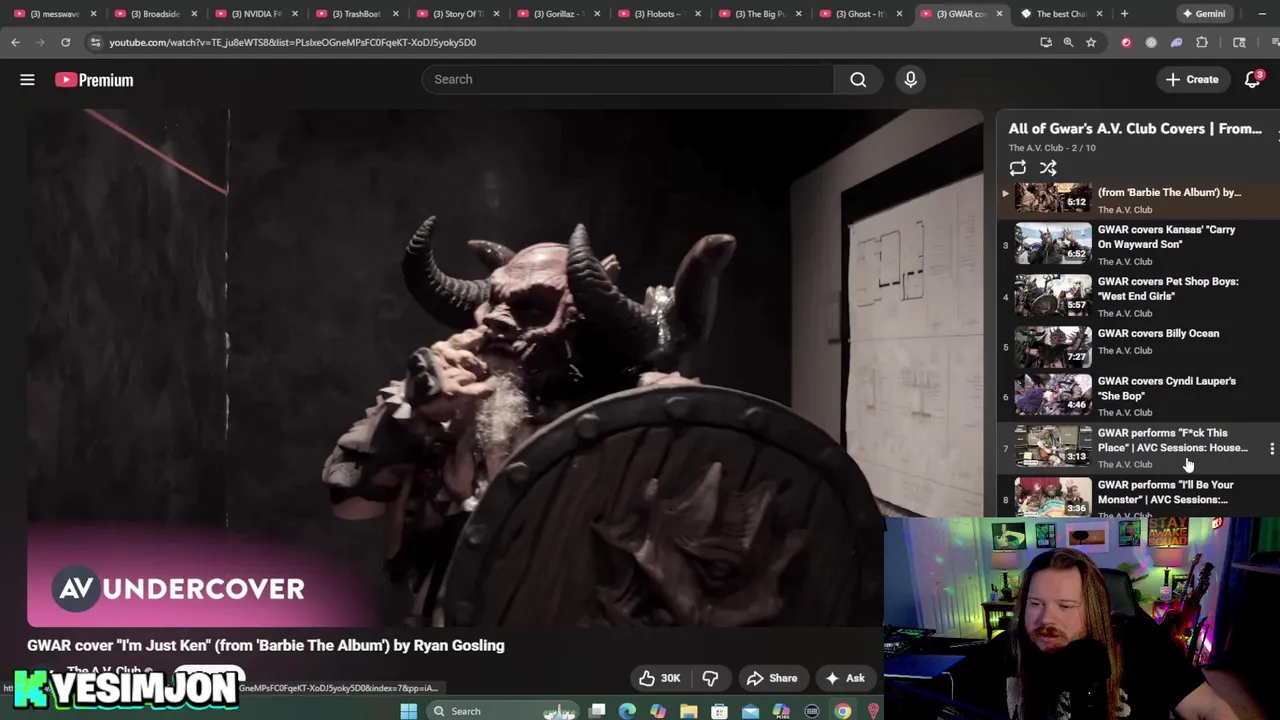The width and height of the screenshot is (1280, 720).
Task: Close the GWAR cover browser tab
Action: coord(999,14)
